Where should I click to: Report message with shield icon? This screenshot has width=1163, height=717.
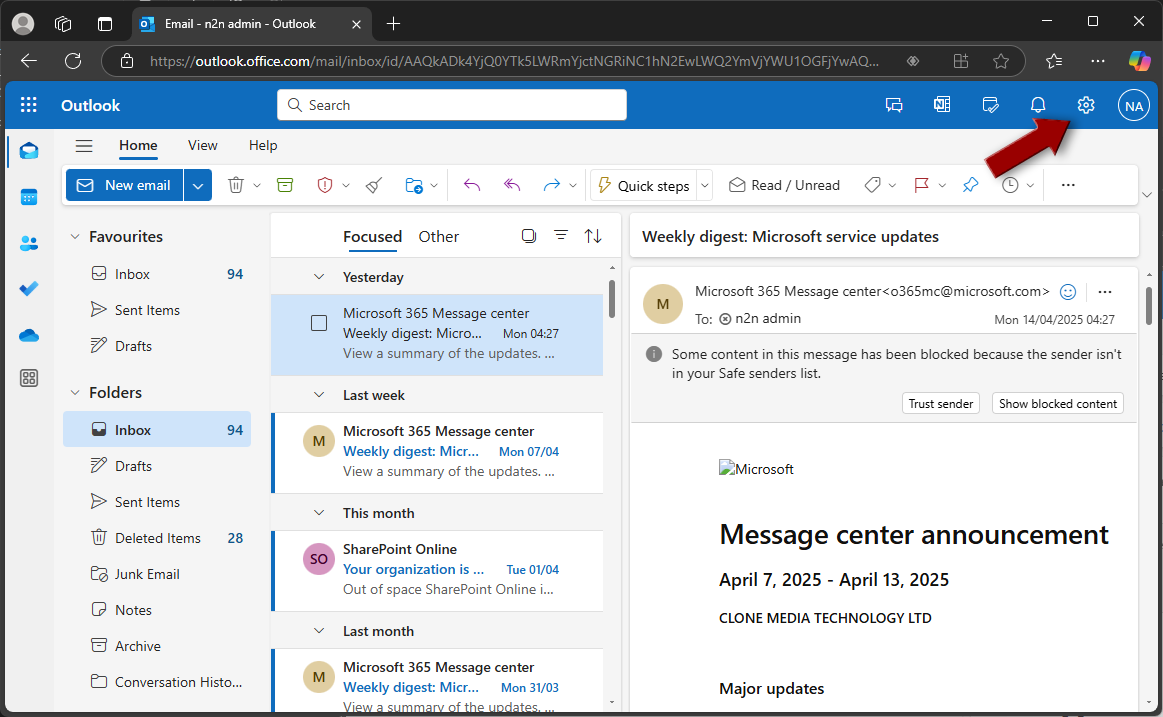click(325, 185)
